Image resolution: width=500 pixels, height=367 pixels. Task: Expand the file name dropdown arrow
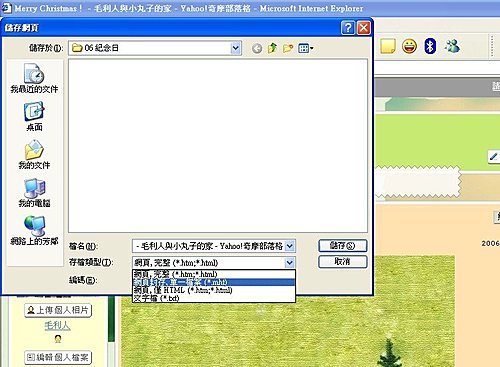tap(290, 246)
